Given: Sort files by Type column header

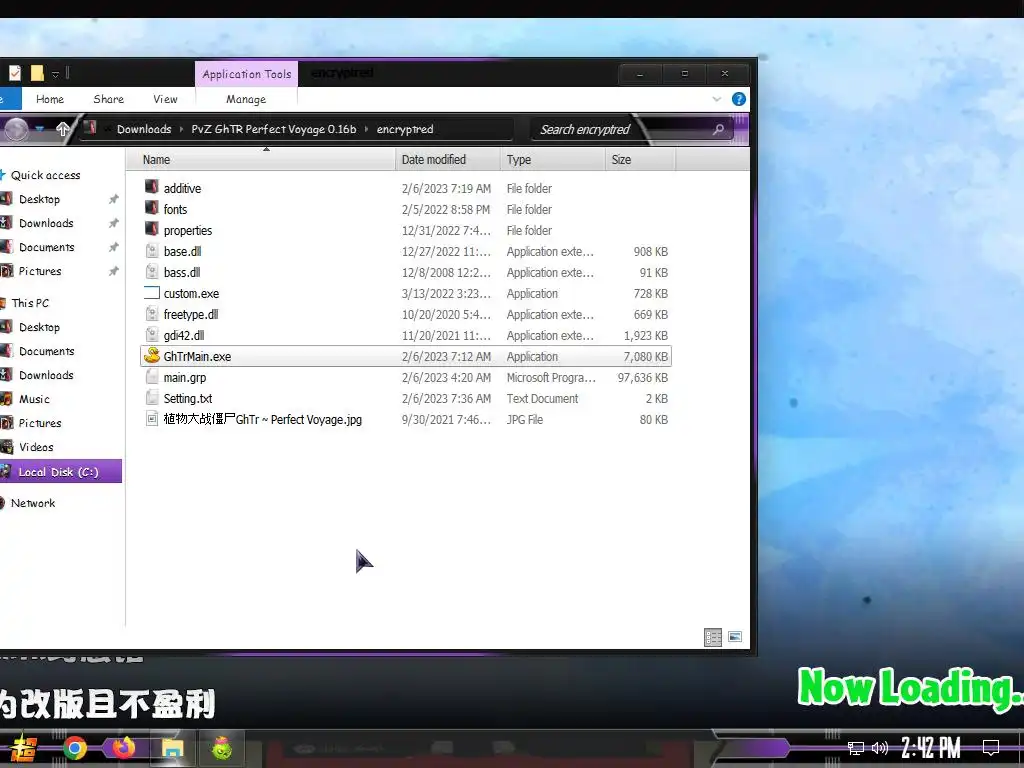Looking at the screenshot, I should click(552, 159).
